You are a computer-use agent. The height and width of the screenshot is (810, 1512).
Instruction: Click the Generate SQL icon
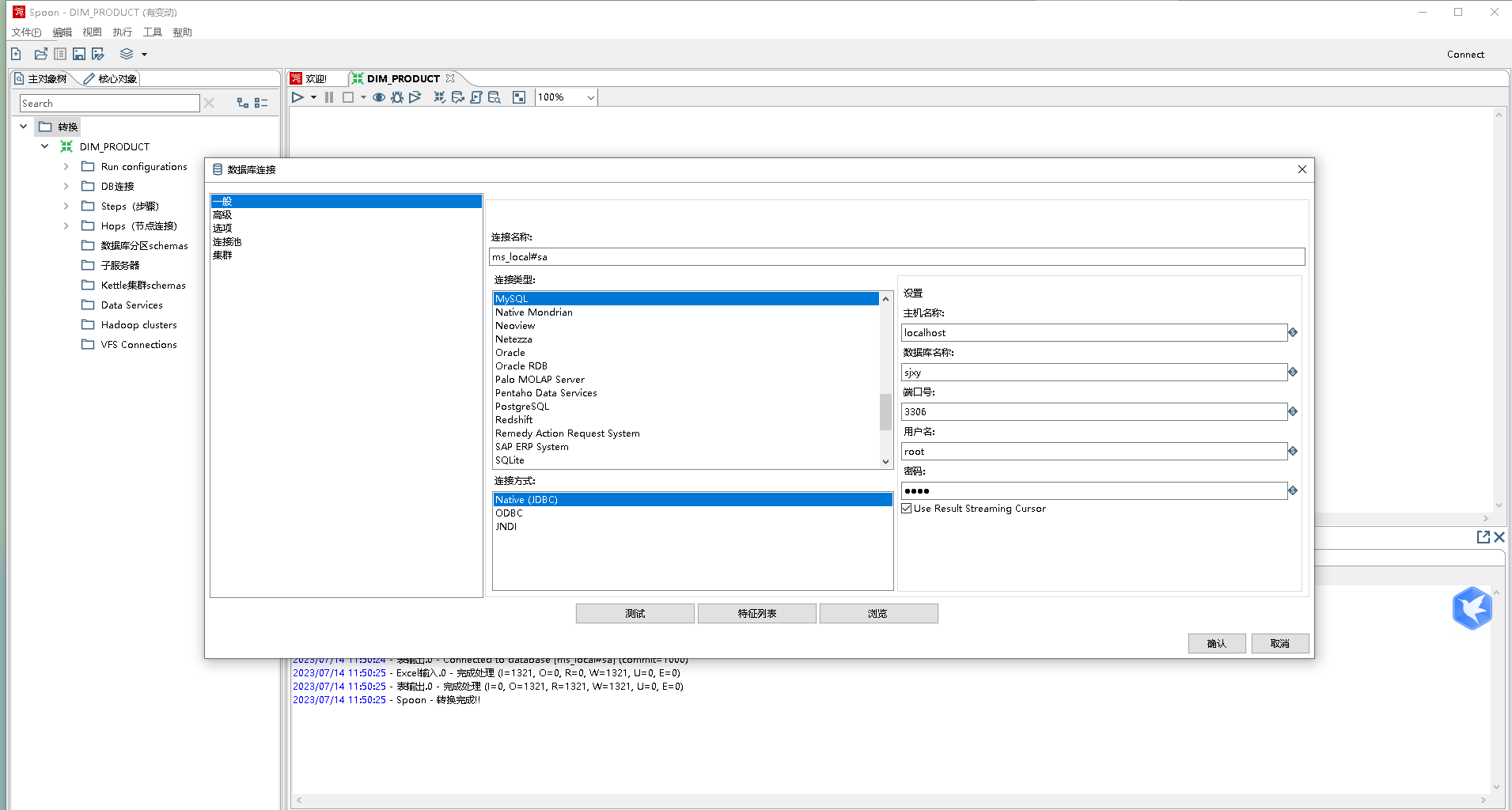(x=476, y=97)
